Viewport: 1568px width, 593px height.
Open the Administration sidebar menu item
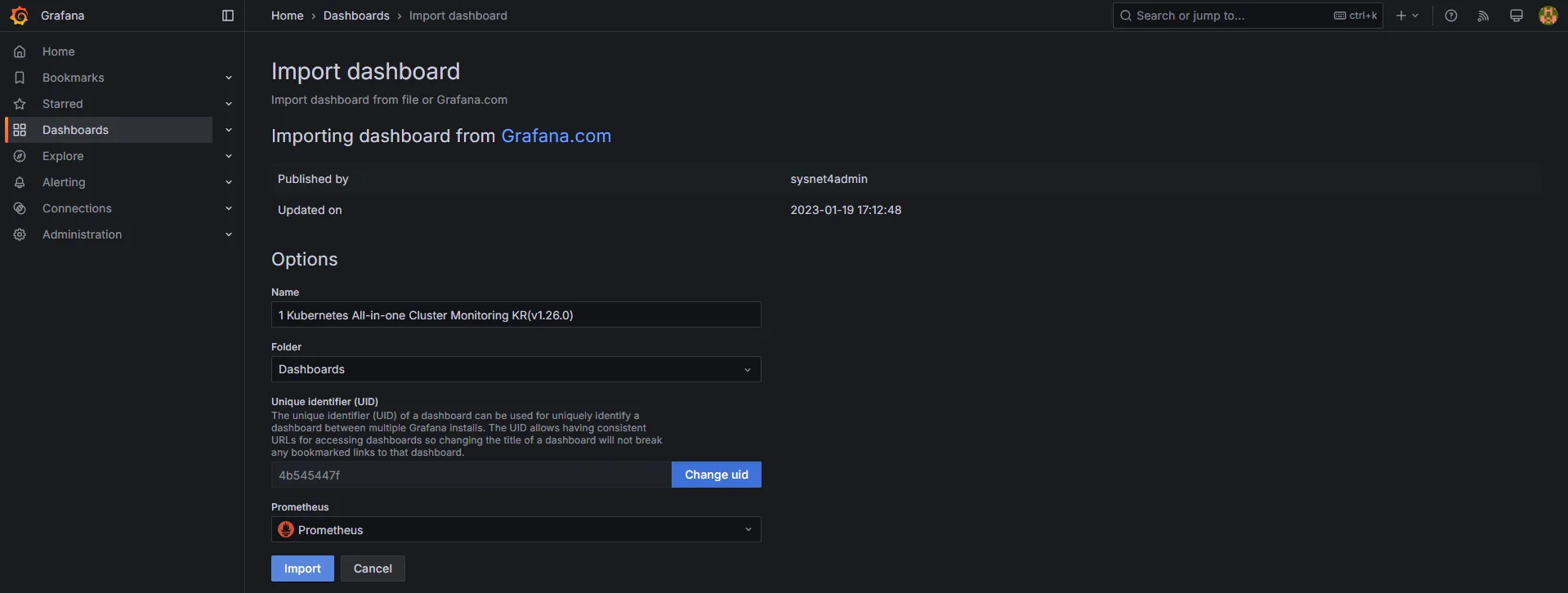pos(82,234)
